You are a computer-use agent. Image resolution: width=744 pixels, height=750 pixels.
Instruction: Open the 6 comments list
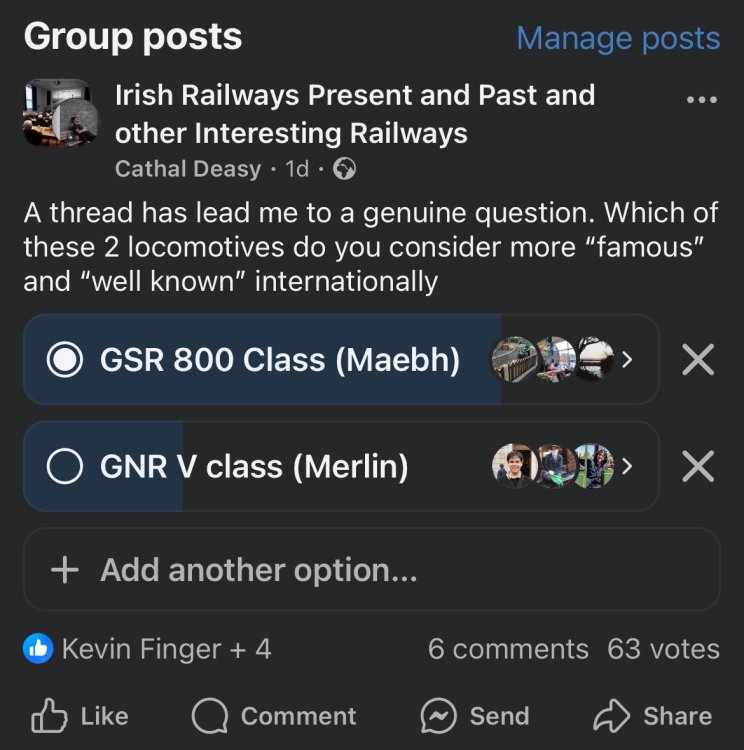click(x=508, y=649)
